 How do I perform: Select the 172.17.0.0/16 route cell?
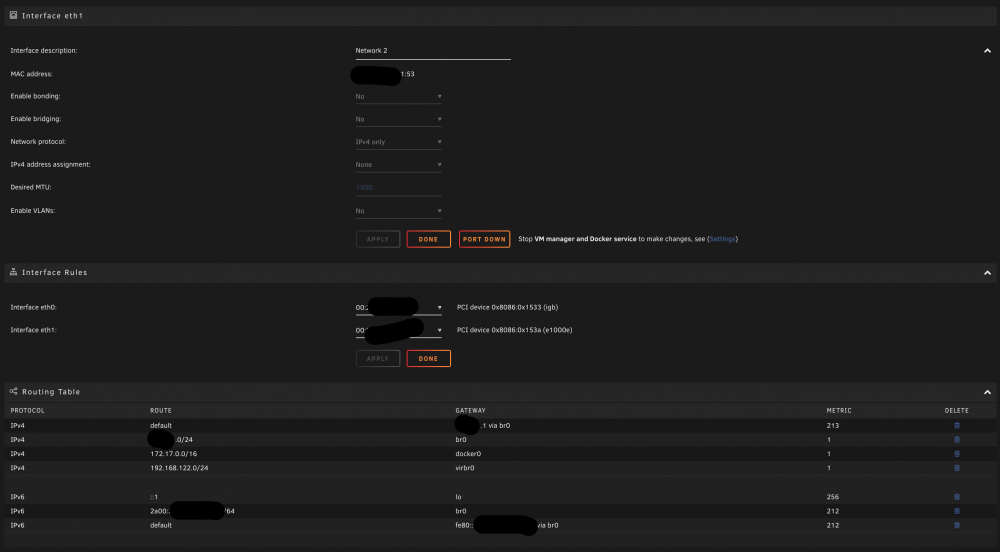pyautogui.click(x=173, y=454)
